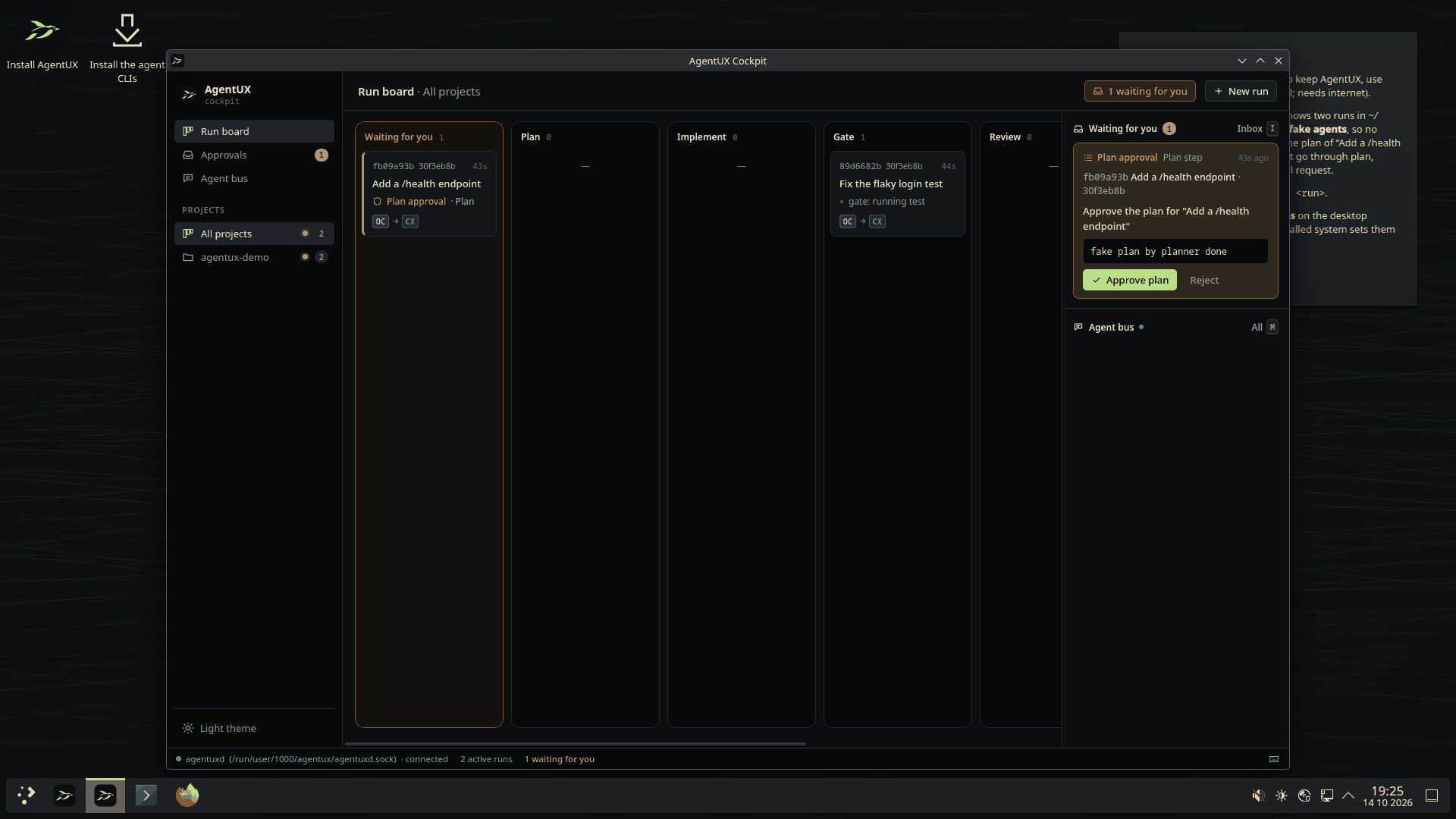
Task: Click the agentuxd connected socket status
Action: pyautogui.click(x=312, y=759)
